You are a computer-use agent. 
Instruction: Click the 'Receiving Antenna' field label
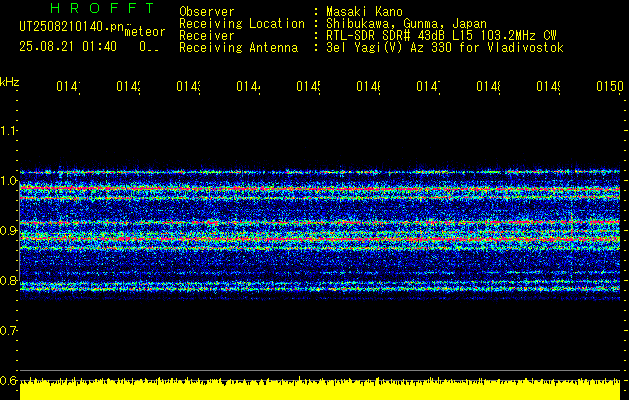pyautogui.click(x=238, y=48)
